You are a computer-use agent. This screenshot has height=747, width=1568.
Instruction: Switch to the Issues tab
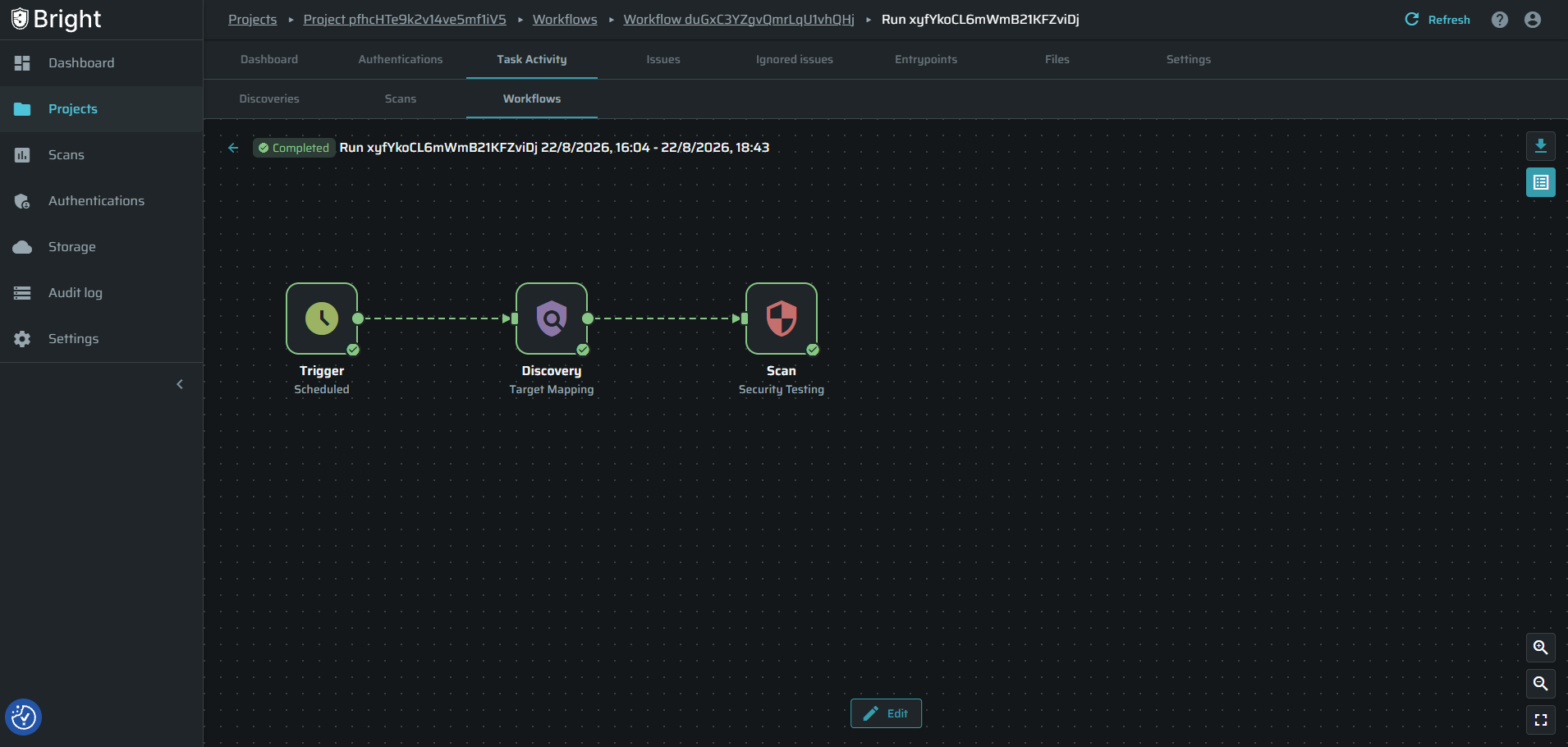coord(663,60)
